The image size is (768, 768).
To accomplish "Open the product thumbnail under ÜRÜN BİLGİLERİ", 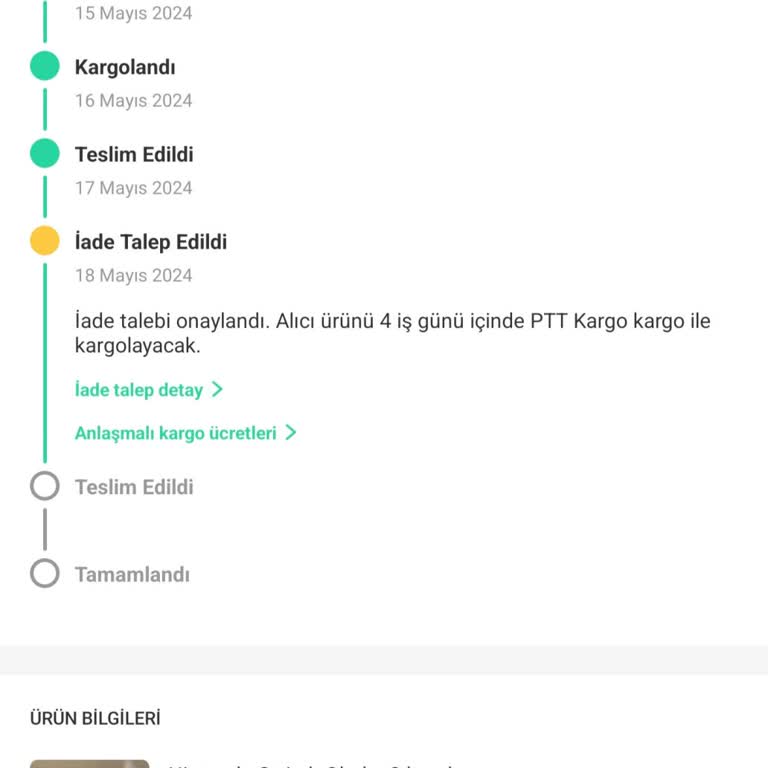I will (90, 763).
